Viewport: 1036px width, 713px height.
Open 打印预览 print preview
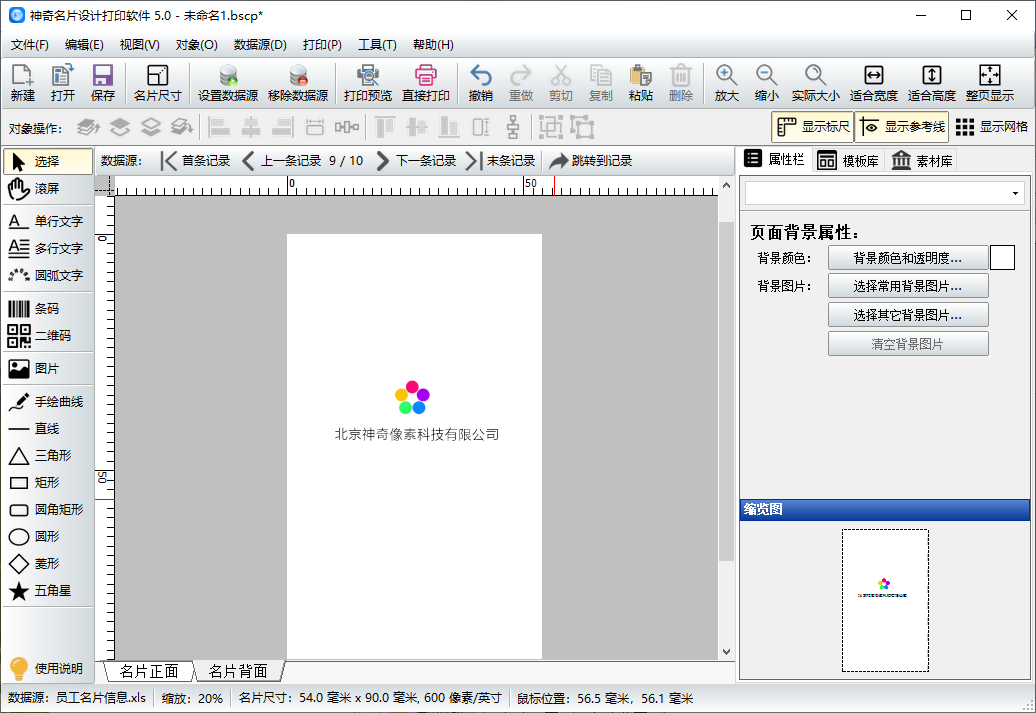click(368, 83)
